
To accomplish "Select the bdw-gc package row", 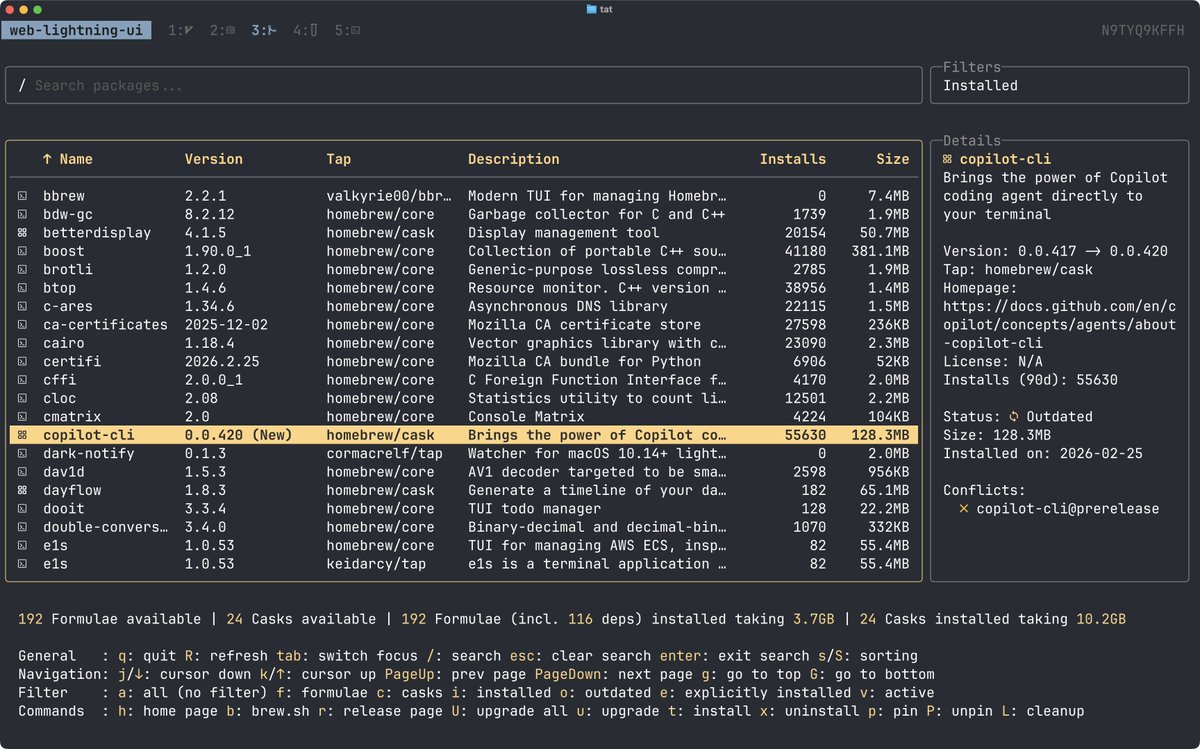I will click(464, 214).
